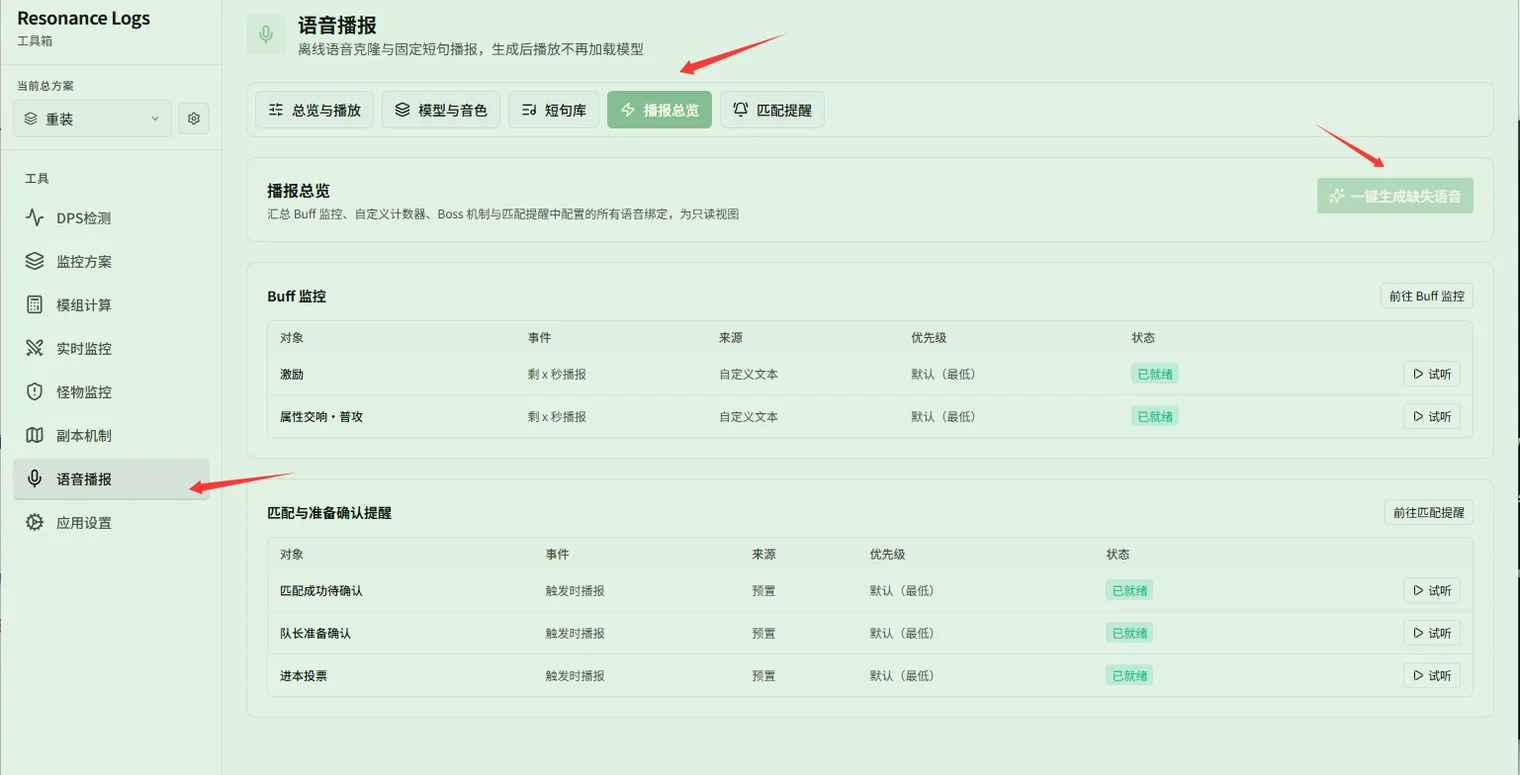Switch to the 匹配提醒 tab
The image size is (1520, 775).
click(x=772, y=110)
